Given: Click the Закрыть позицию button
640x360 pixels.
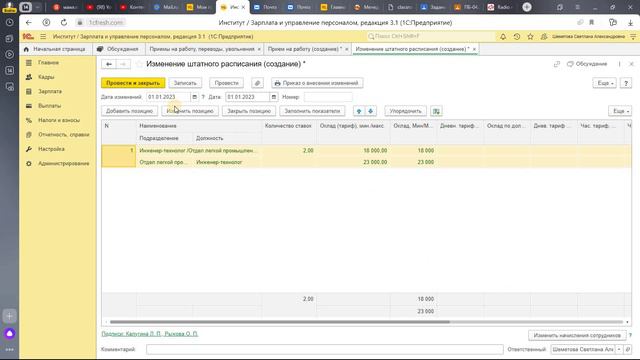Looking at the screenshot, I should pos(249,111).
